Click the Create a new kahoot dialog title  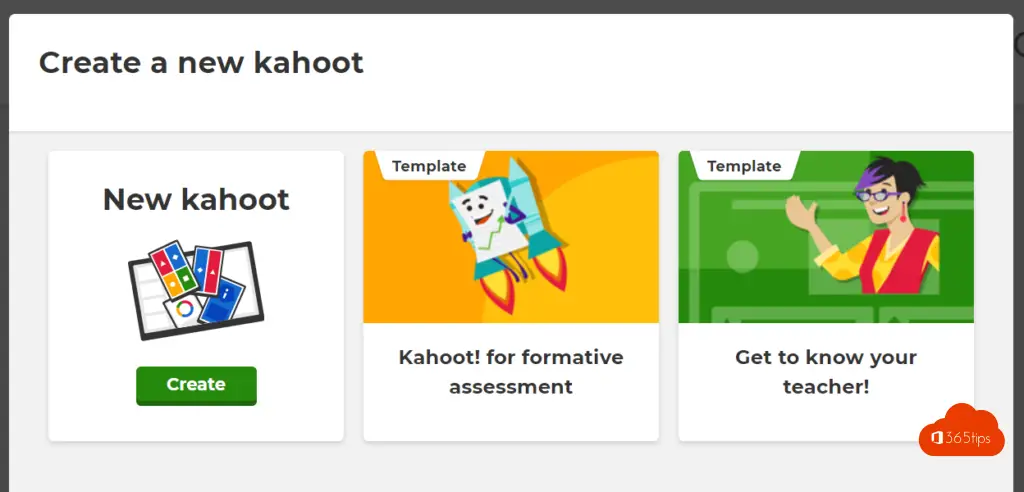pos(201,63)
